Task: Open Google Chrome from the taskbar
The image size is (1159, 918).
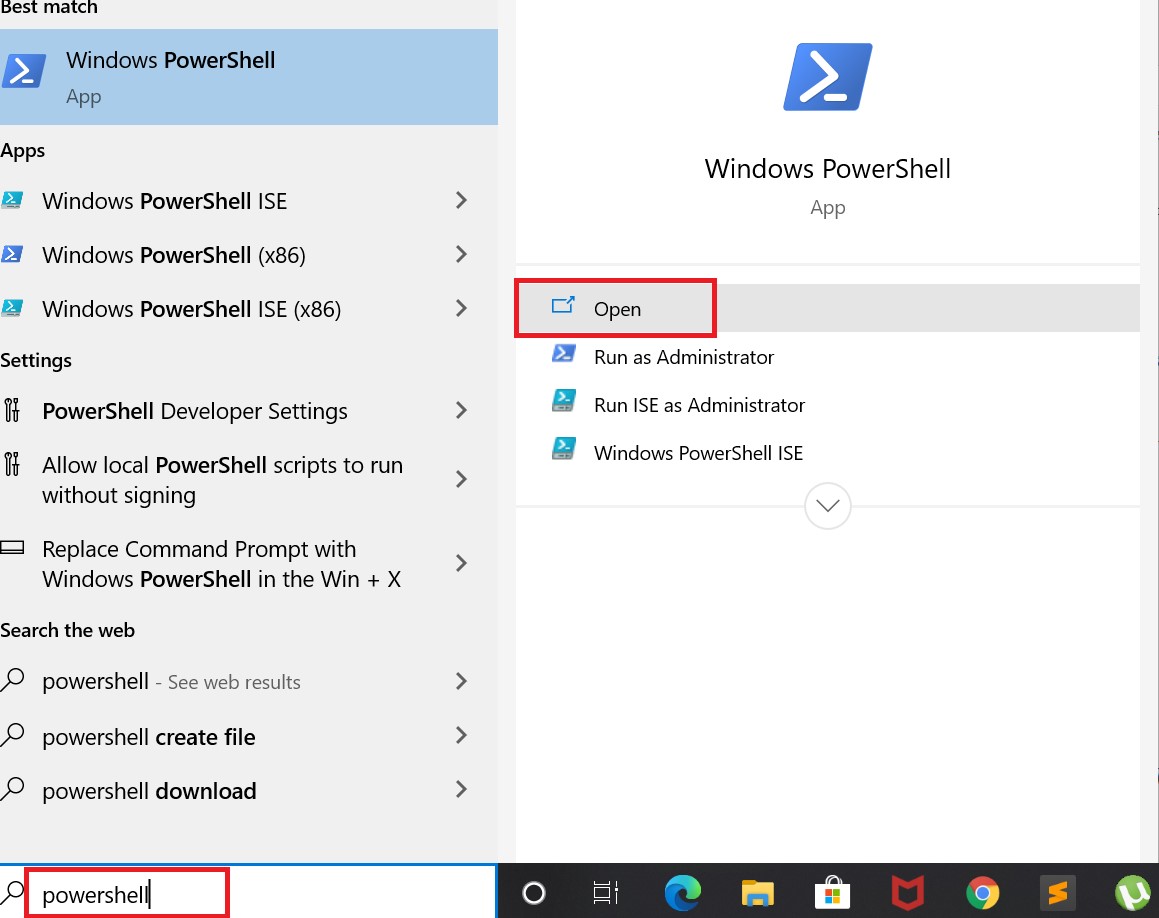Action: coord(982,893)
